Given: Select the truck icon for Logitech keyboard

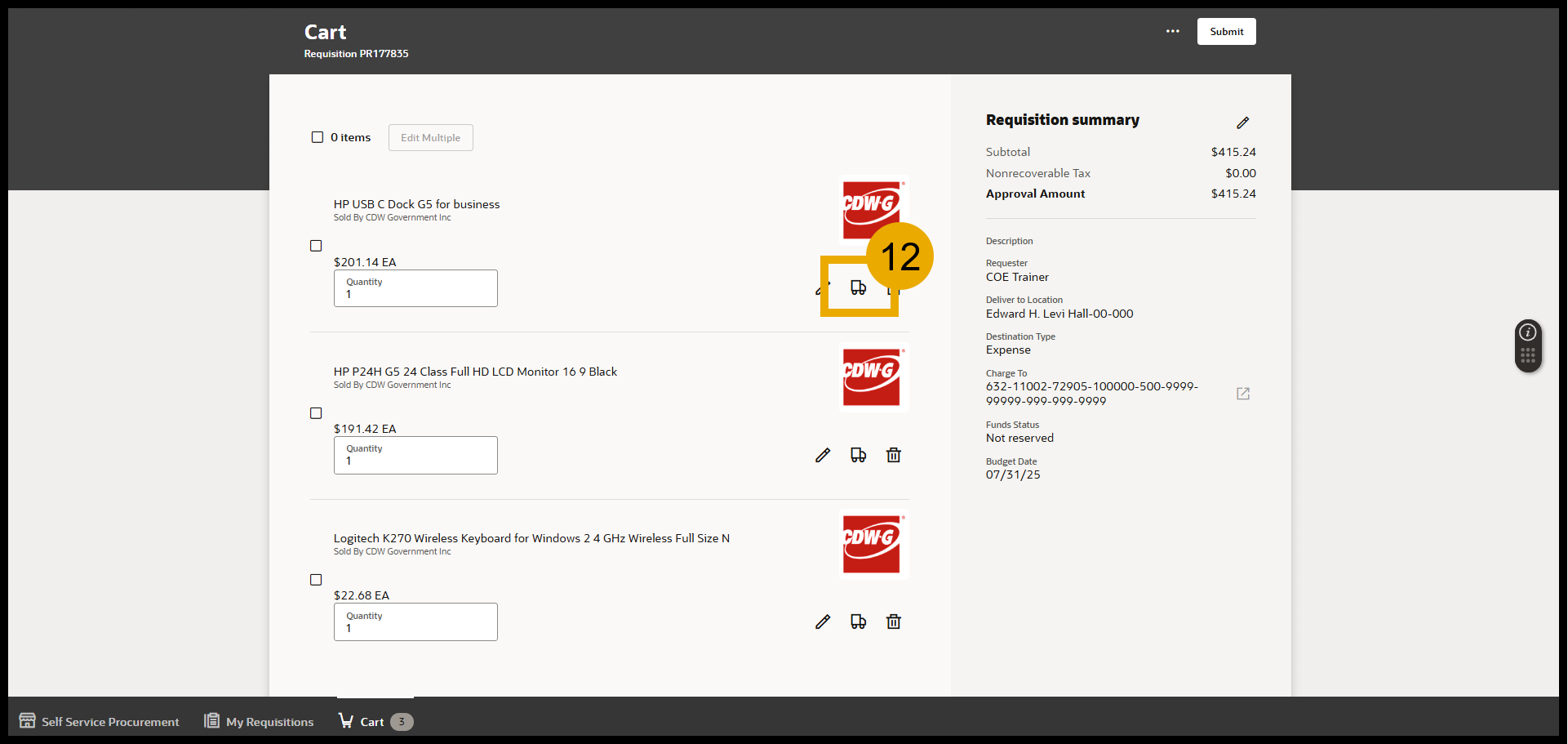Looking at the screenshot, I should [x=858, y=621].
